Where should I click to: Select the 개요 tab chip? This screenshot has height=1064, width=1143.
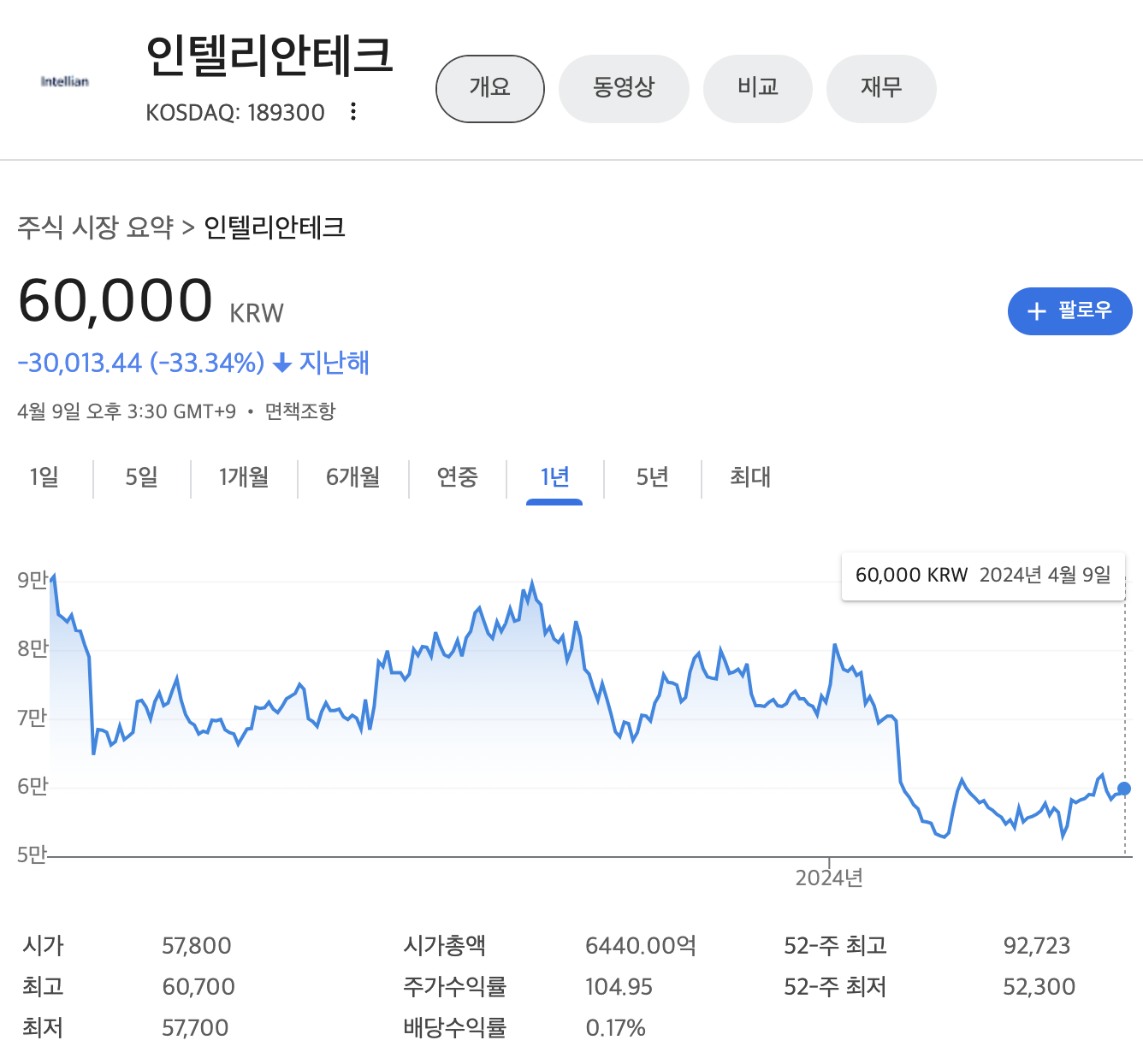click(490, 88)
